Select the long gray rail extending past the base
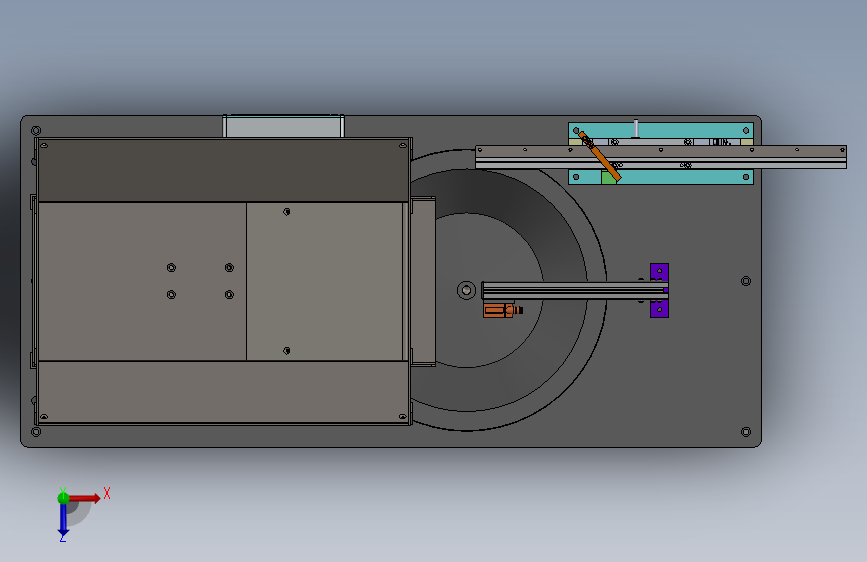The image size is (867, 562). (x=661, y=157)
